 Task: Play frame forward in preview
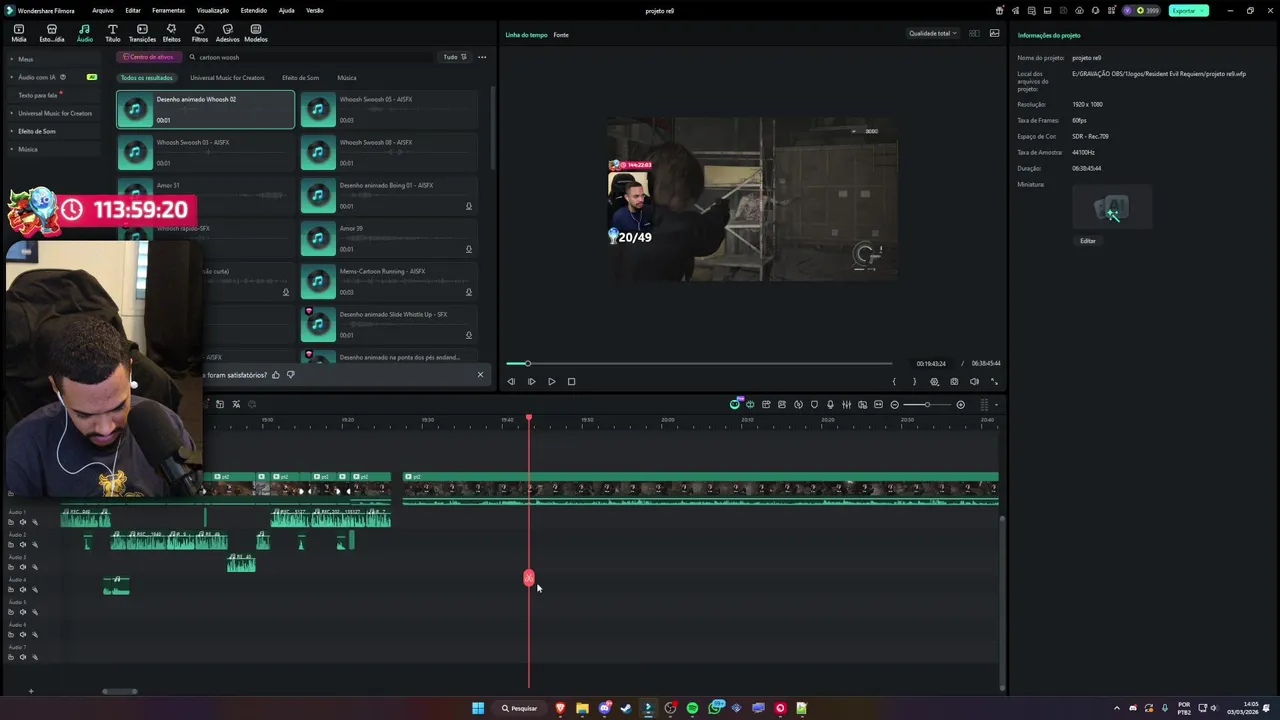click(x=531, y=381)
